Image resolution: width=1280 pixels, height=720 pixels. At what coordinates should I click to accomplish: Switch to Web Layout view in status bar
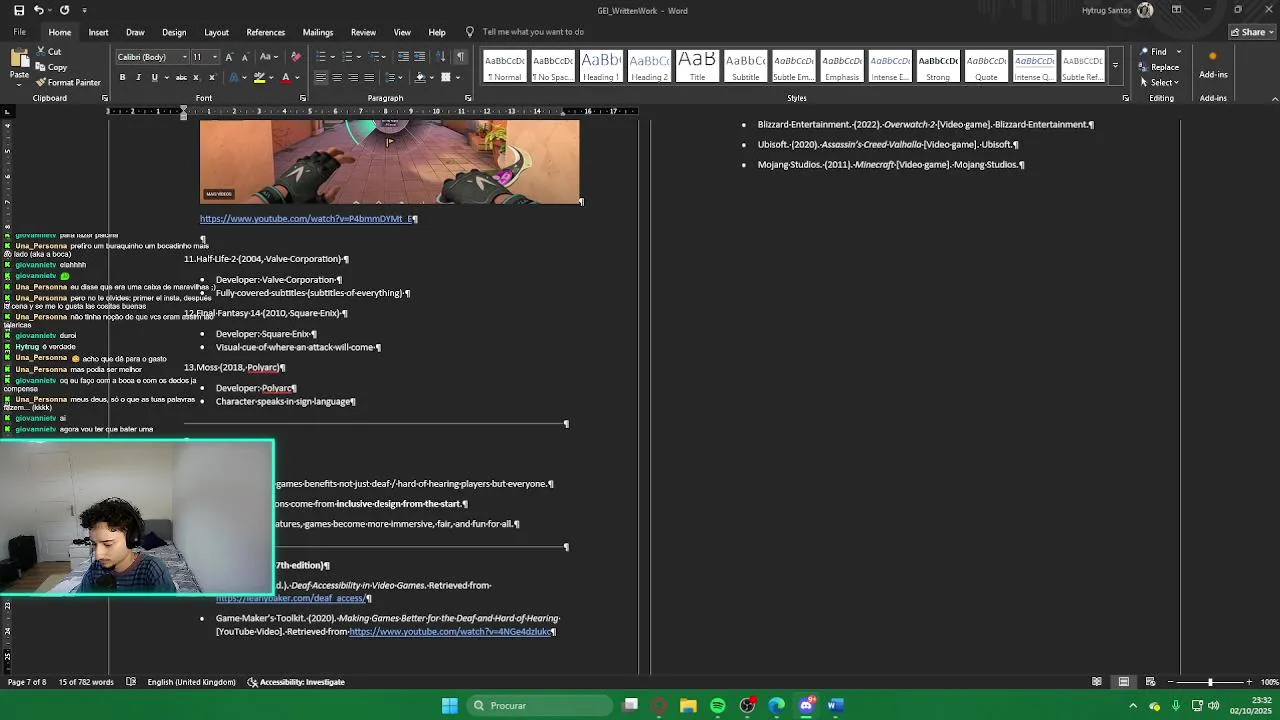click(1150, 682)
